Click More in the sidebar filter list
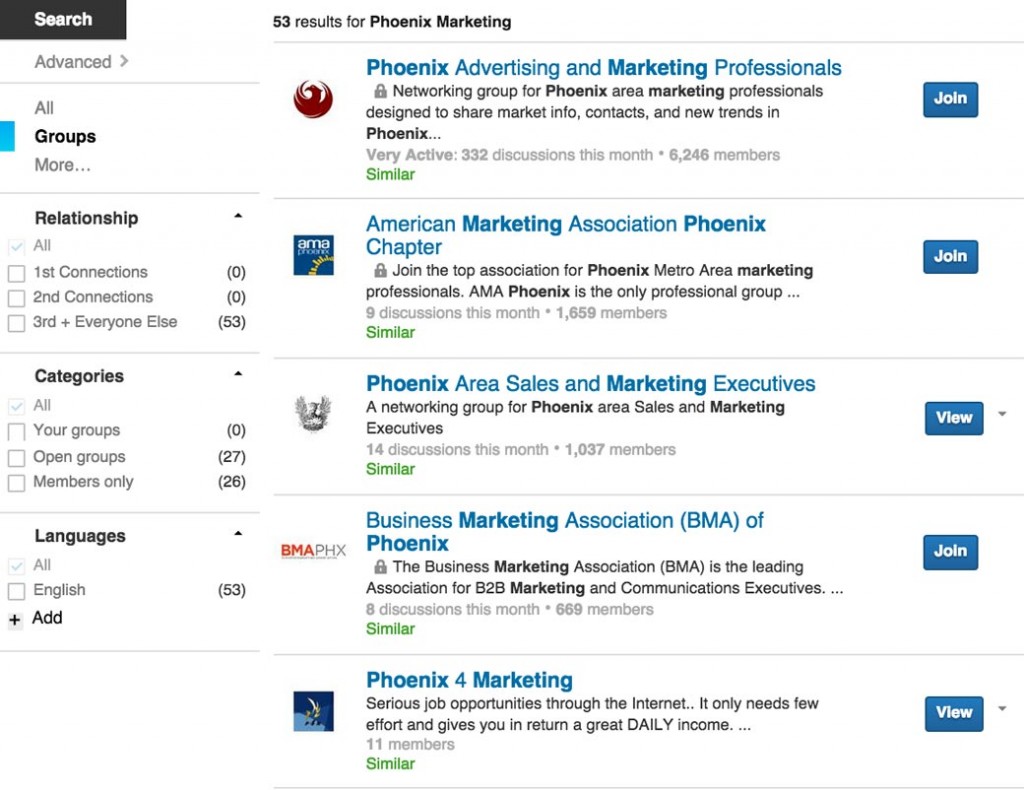 click(62, 164)
